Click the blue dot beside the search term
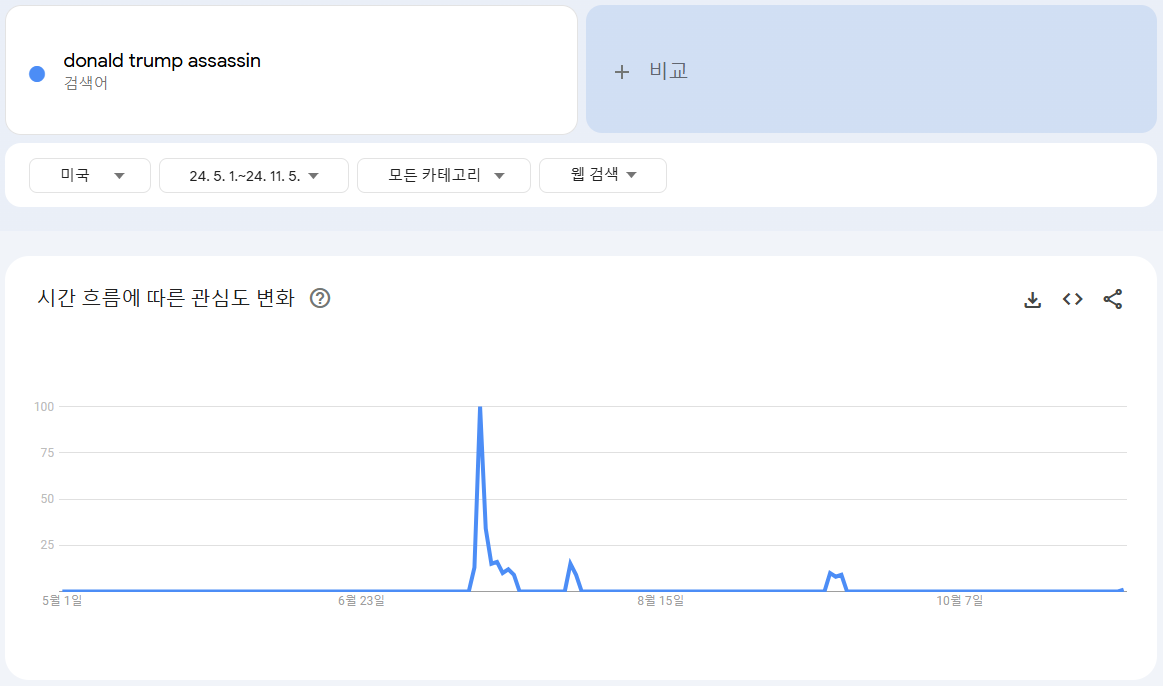The width and height of the screenshot is (1163, 686). (37, 73)
